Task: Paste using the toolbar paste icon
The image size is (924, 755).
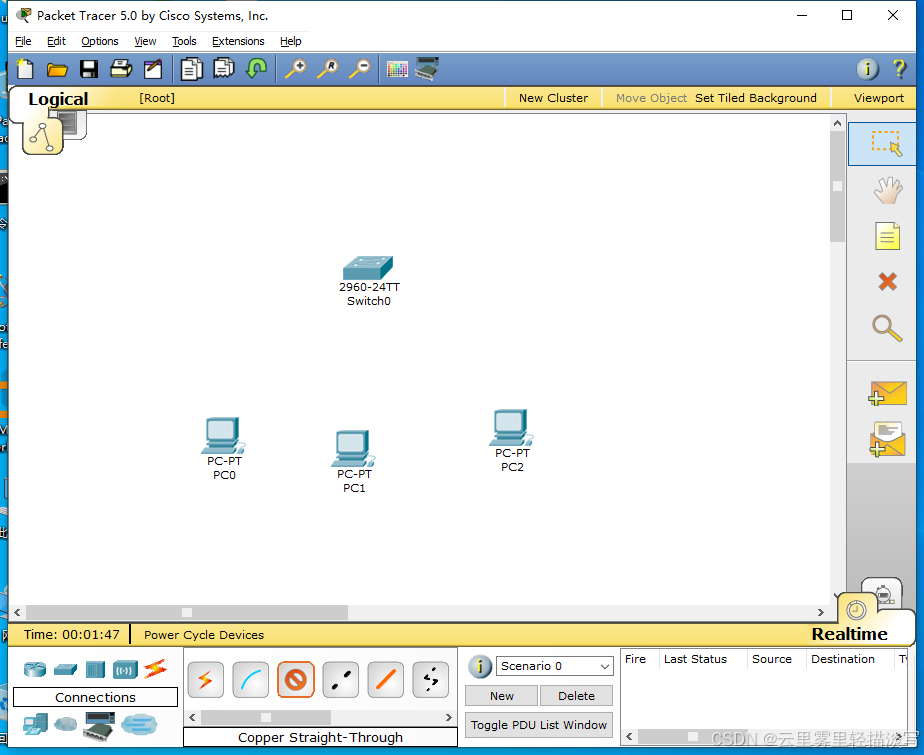Action: [224, 68]
